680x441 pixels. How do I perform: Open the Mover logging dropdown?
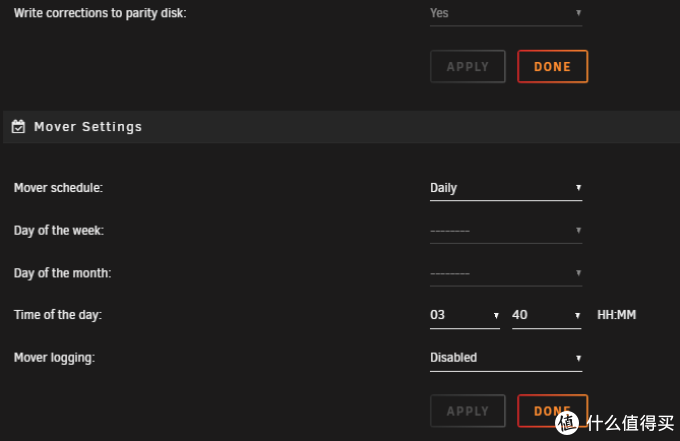pyautogui.click(x=506, y=358)
